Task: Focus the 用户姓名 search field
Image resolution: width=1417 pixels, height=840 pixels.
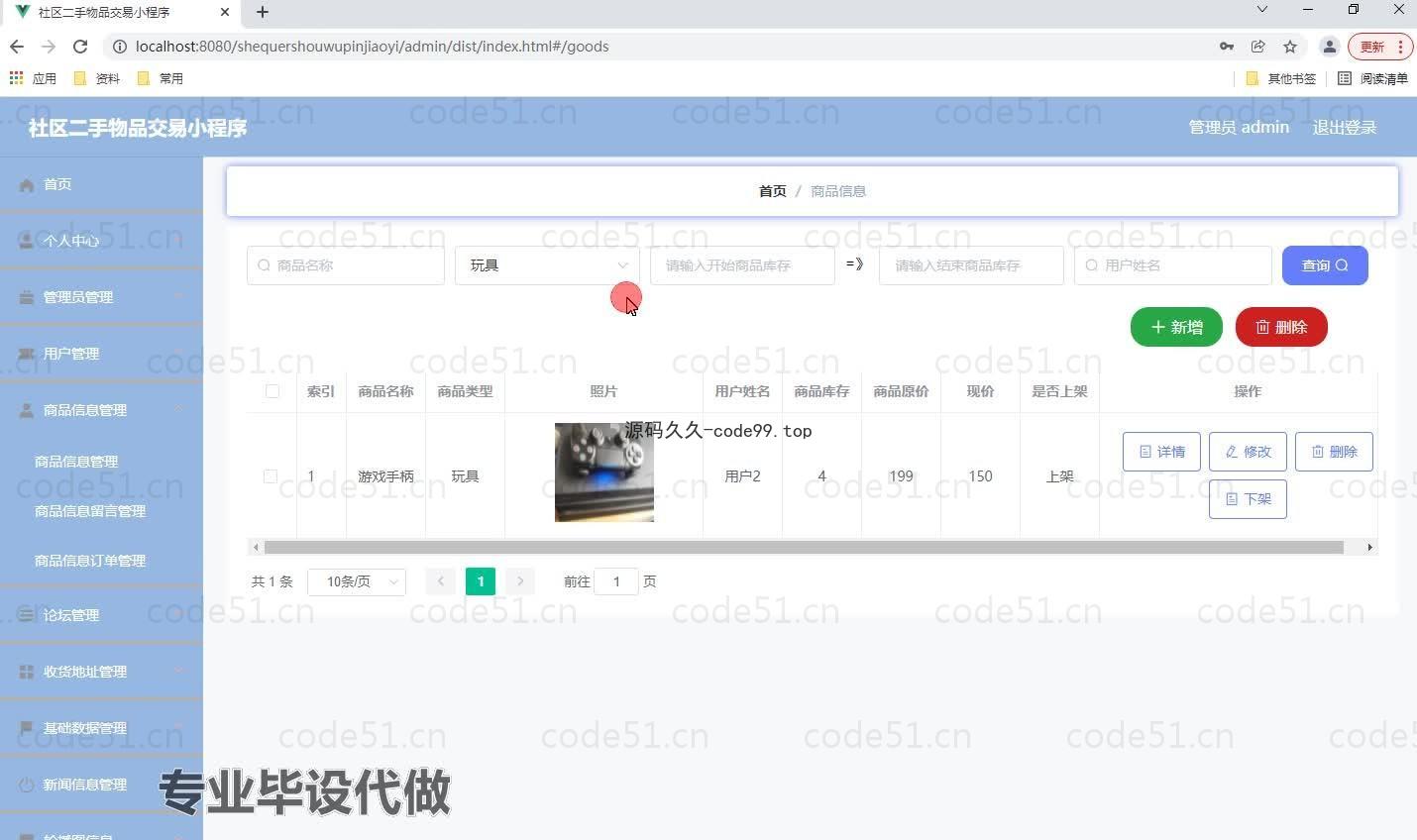Action: click(x=1173, y=265)
